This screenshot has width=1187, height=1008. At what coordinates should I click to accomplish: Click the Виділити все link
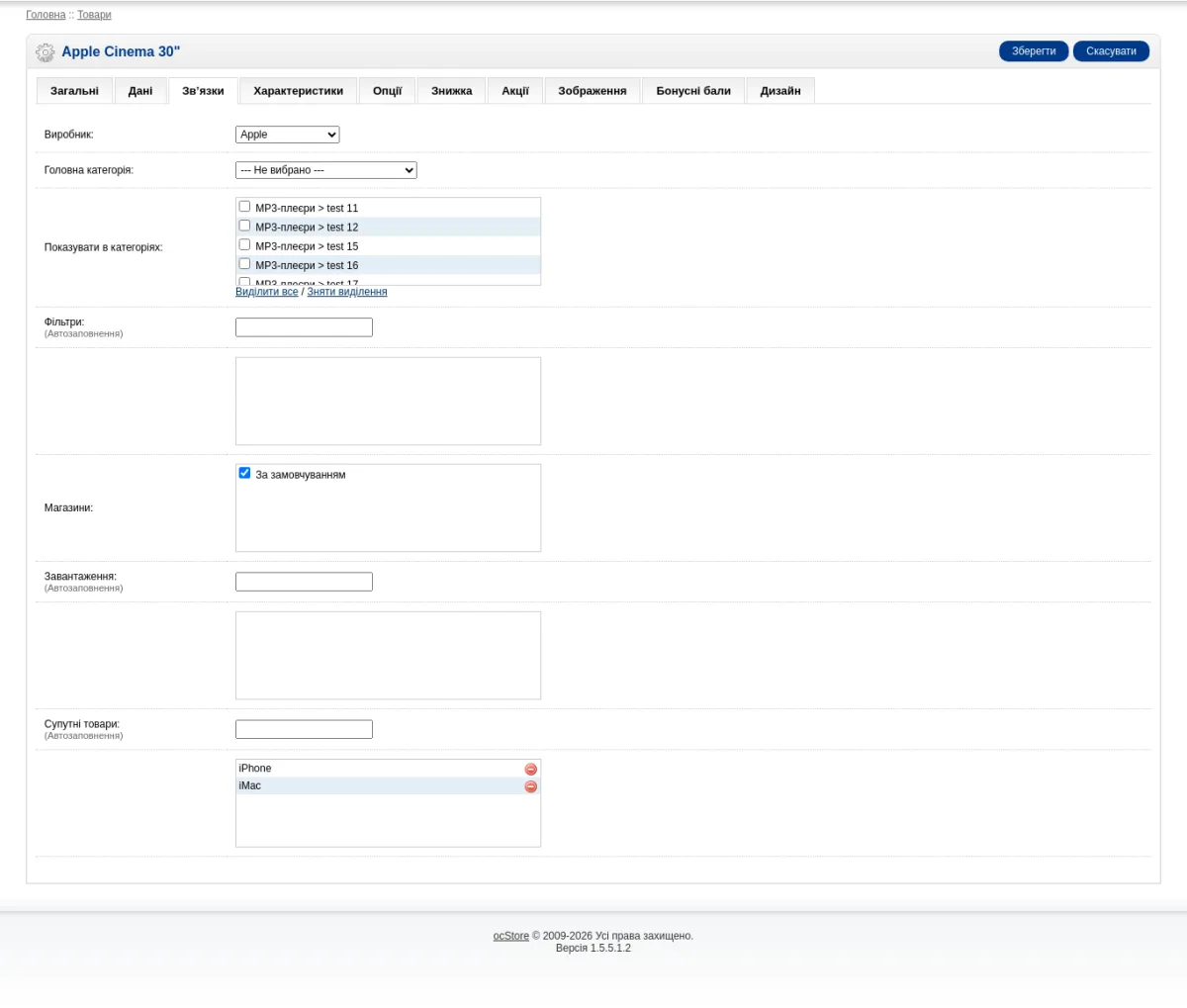pos(267,292)
